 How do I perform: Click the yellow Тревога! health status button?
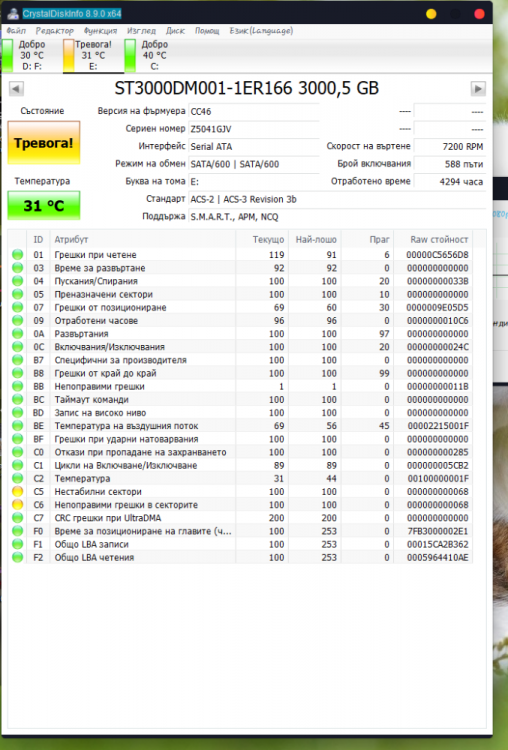click(44, 143)
